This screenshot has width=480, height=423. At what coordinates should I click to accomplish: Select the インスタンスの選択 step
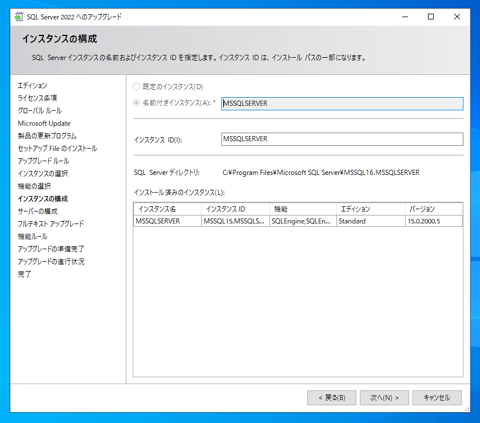tap(43, 174)
